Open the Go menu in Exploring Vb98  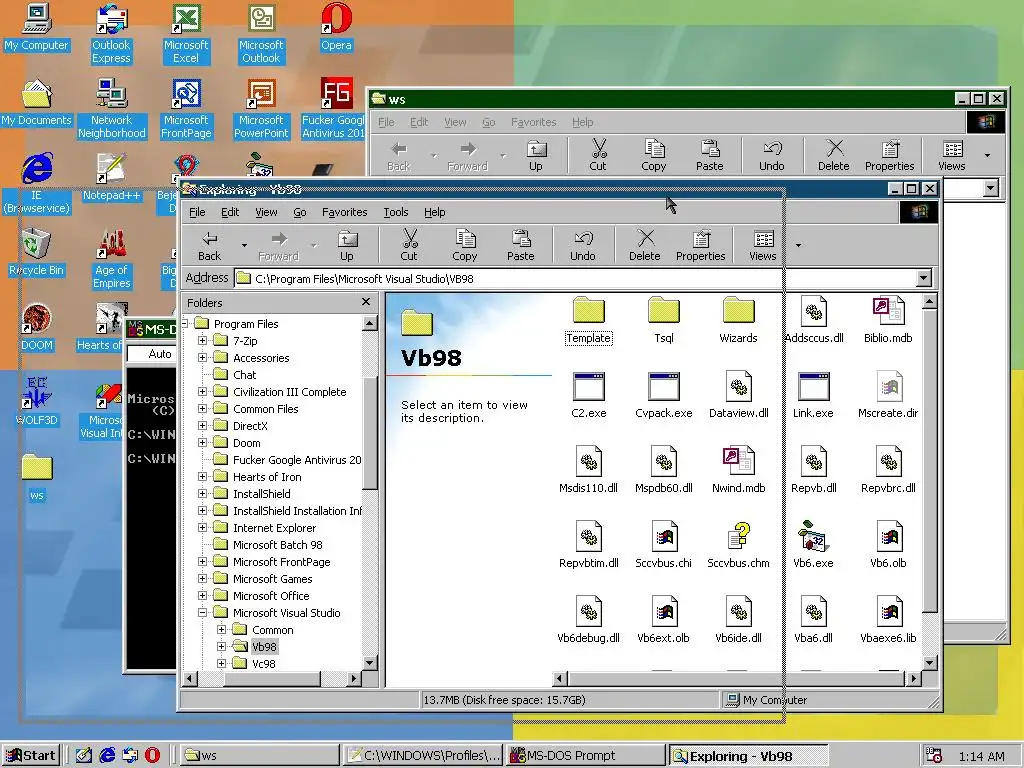300,212
